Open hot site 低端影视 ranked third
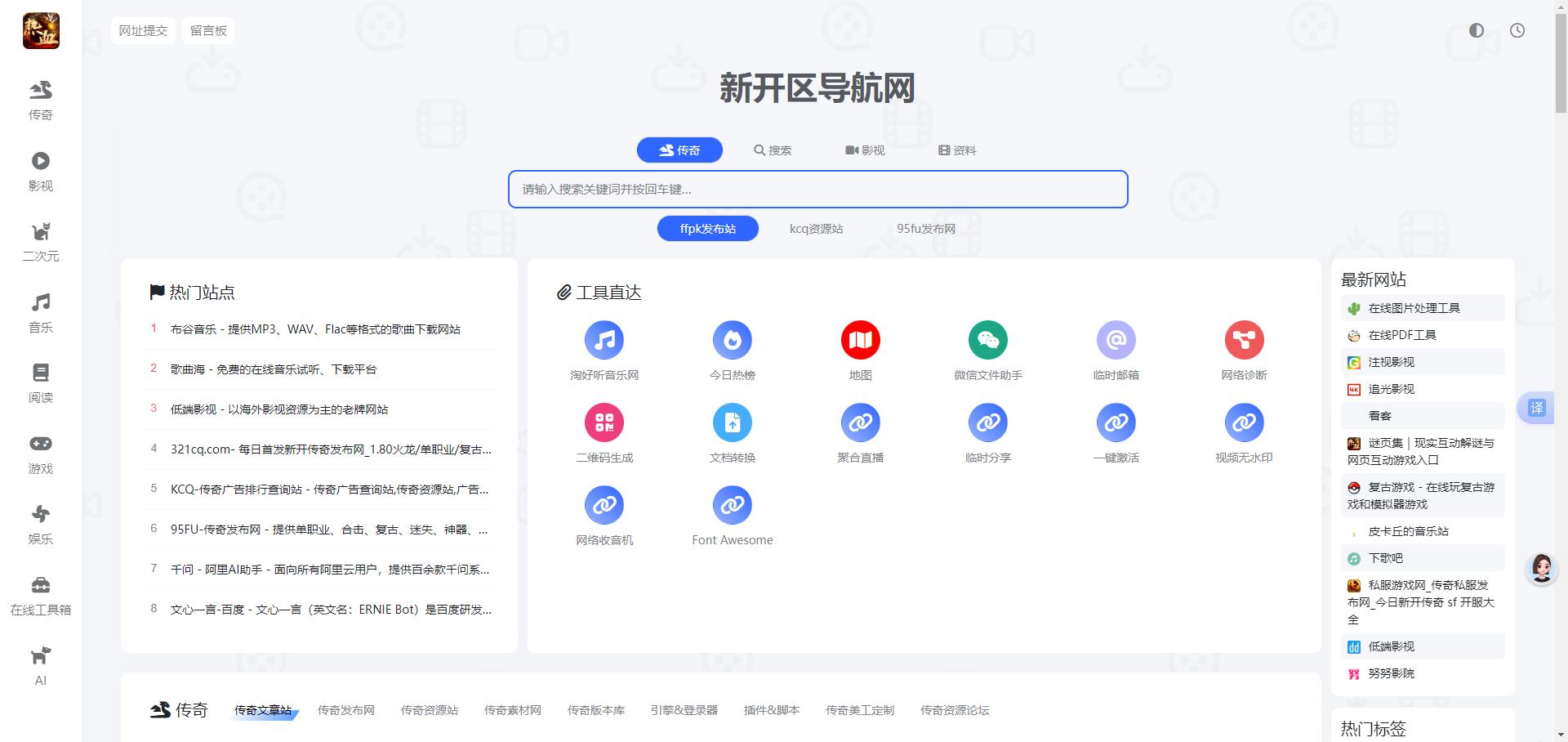1568x742 pixels. pos(279,409)
